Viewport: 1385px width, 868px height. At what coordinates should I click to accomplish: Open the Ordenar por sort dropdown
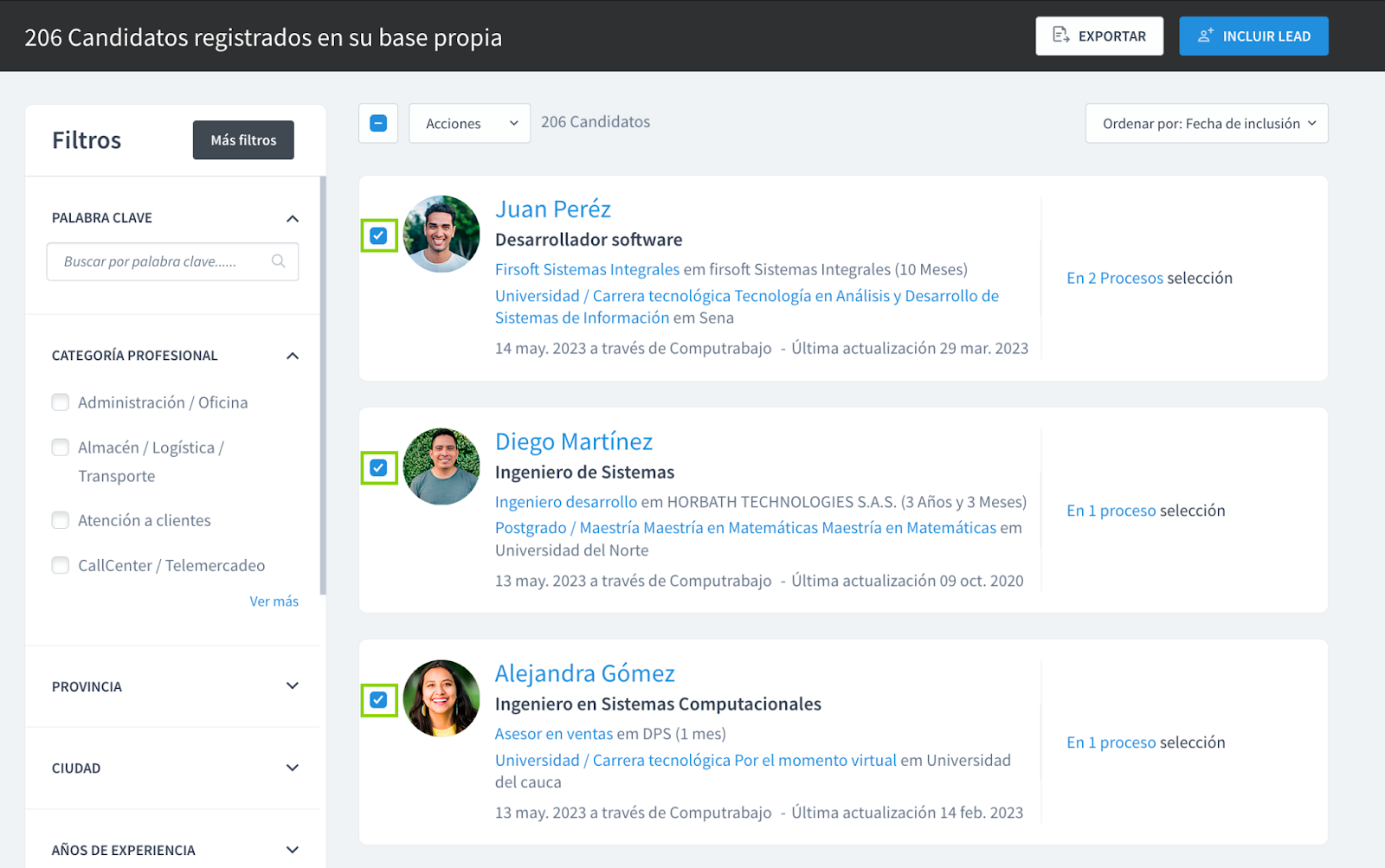pyautogui.click(x=1206, y=124)
